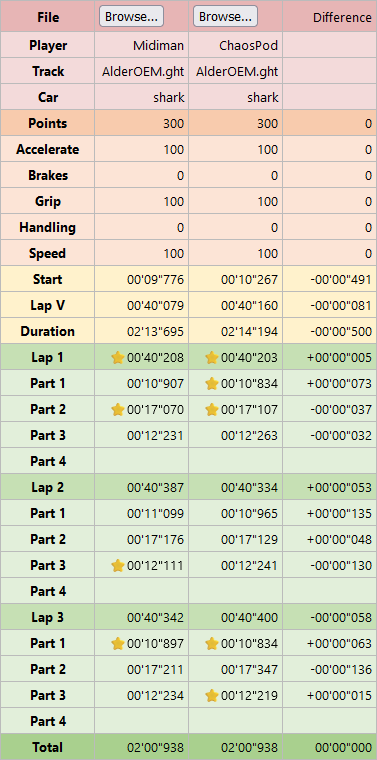
Task: Click Midiman's total time 02'00"938
Action: point(156,748)
